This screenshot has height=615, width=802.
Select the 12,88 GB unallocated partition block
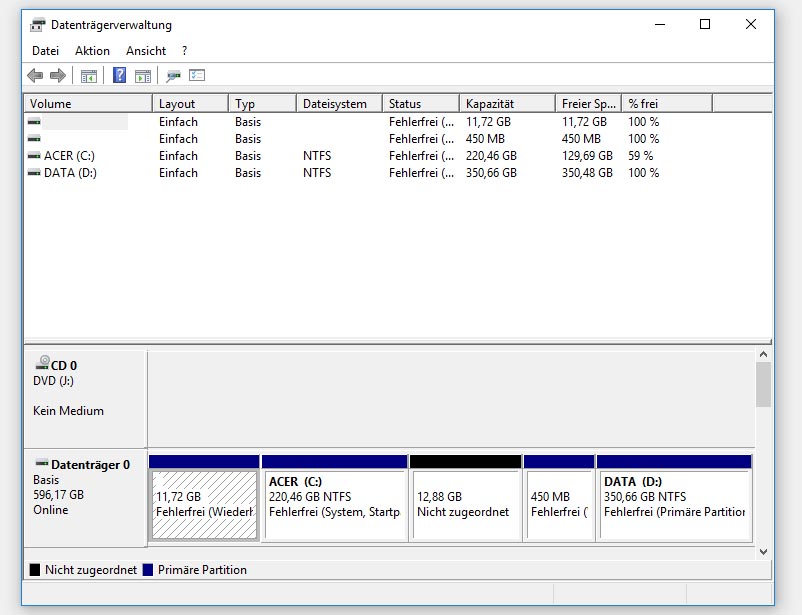pyautogui.click(x=465, y=505)
